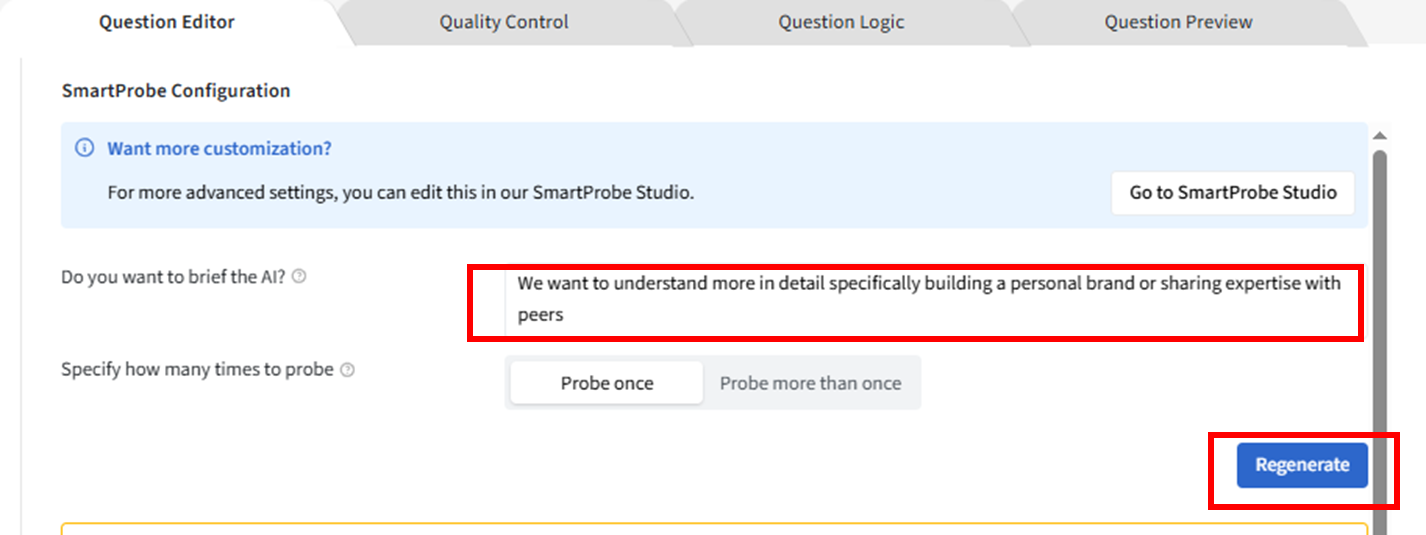Click the "Do you want to brief the AI?" label

173,277
